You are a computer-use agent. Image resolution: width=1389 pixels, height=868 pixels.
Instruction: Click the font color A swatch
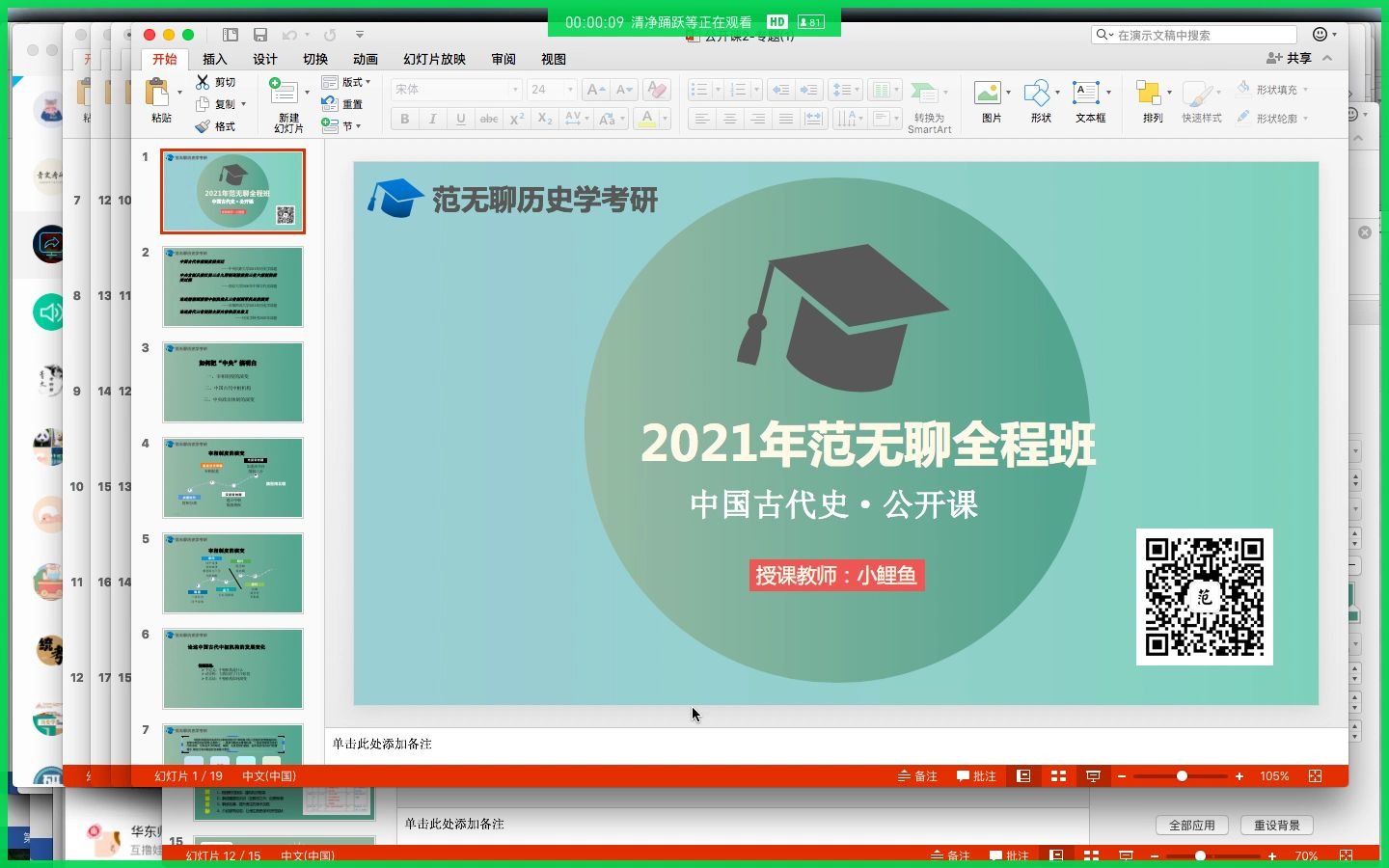(647, 119)
